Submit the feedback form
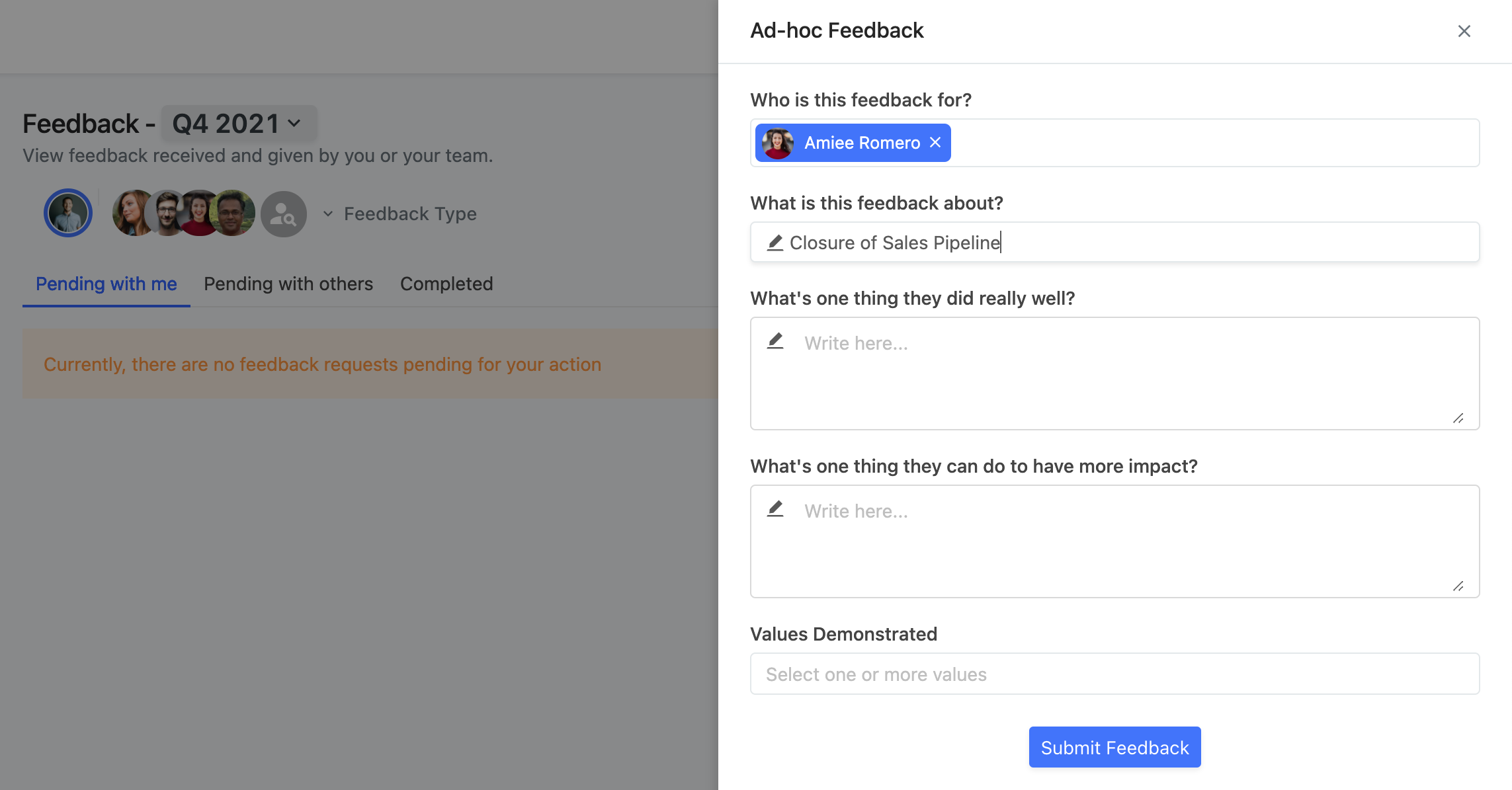Viewport: 1512px width, 790px height. point(1114,747)
